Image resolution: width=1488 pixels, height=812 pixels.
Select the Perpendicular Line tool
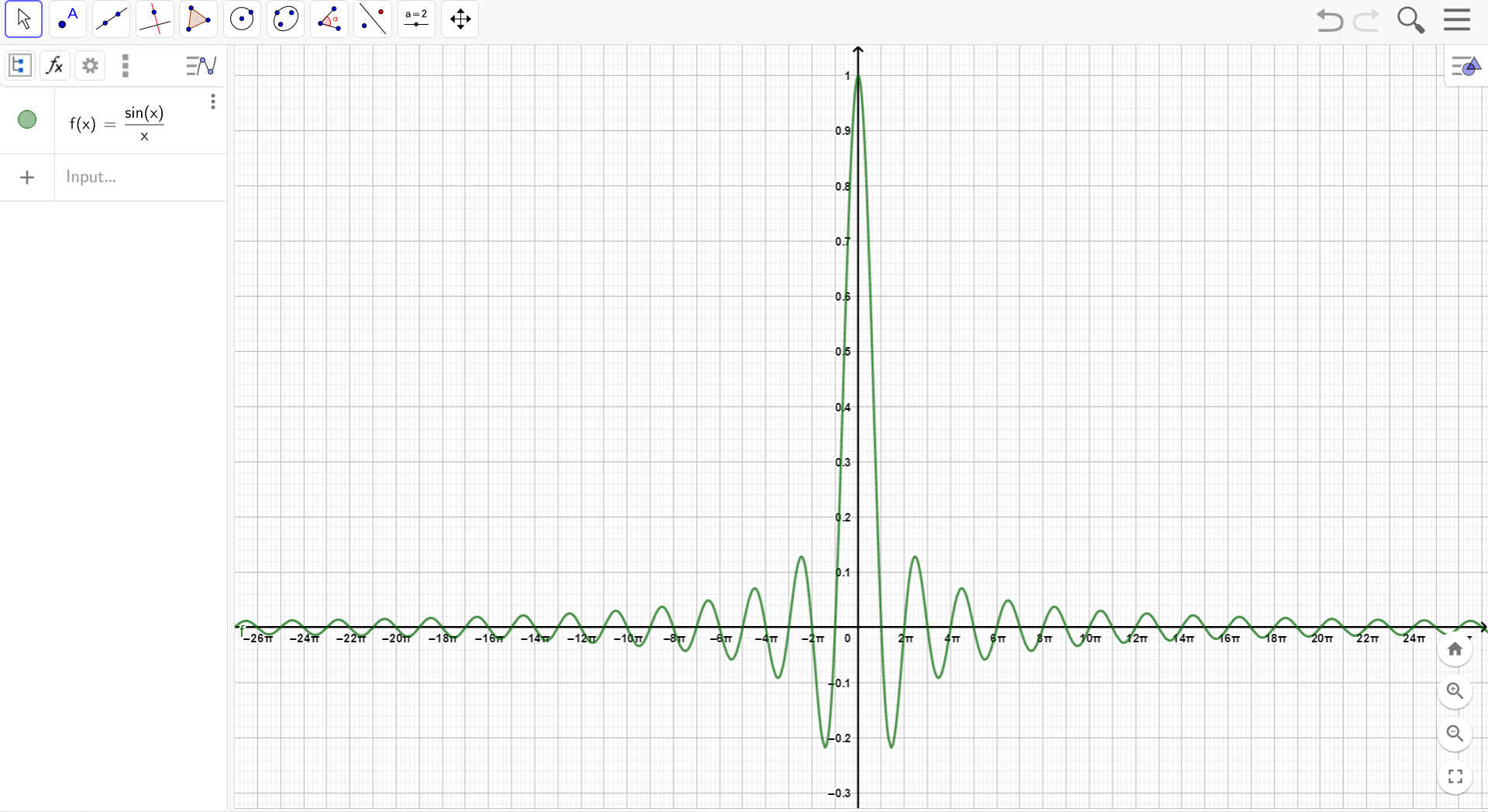coord(154,19)
